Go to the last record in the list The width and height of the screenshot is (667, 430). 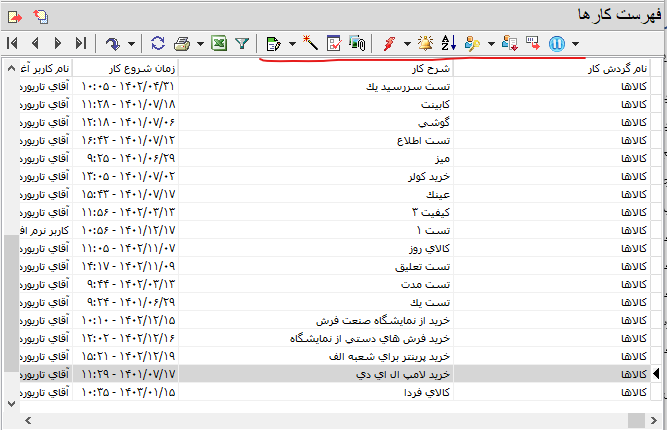80,43
